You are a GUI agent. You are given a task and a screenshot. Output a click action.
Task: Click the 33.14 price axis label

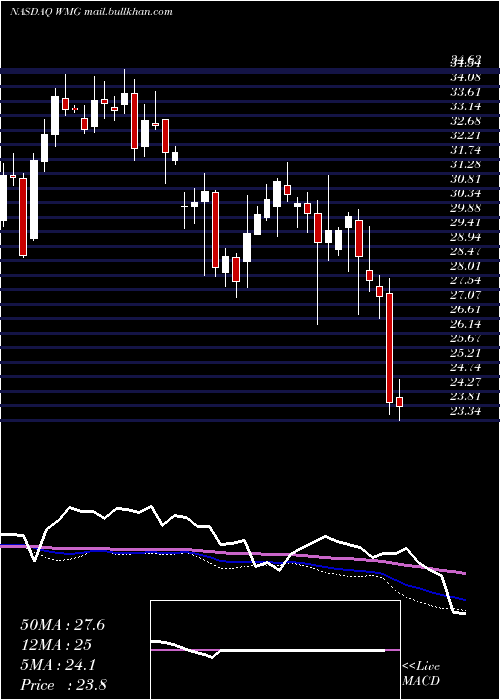pos(465,106)
